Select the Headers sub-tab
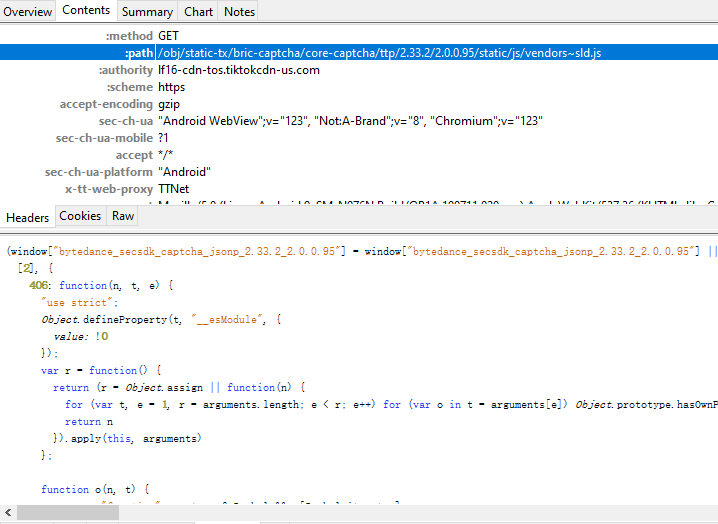Screen dimensions: 718x524 click(x=27, y=217)
